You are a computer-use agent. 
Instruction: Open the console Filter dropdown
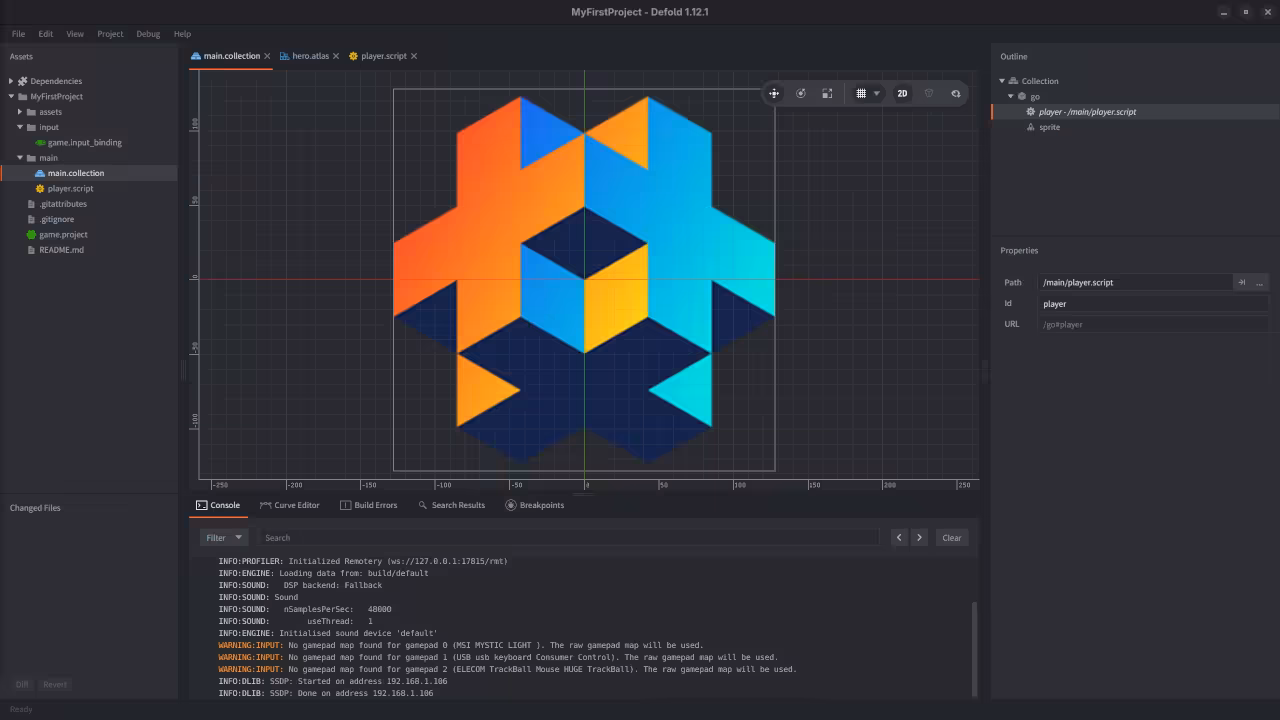point(222,537)
